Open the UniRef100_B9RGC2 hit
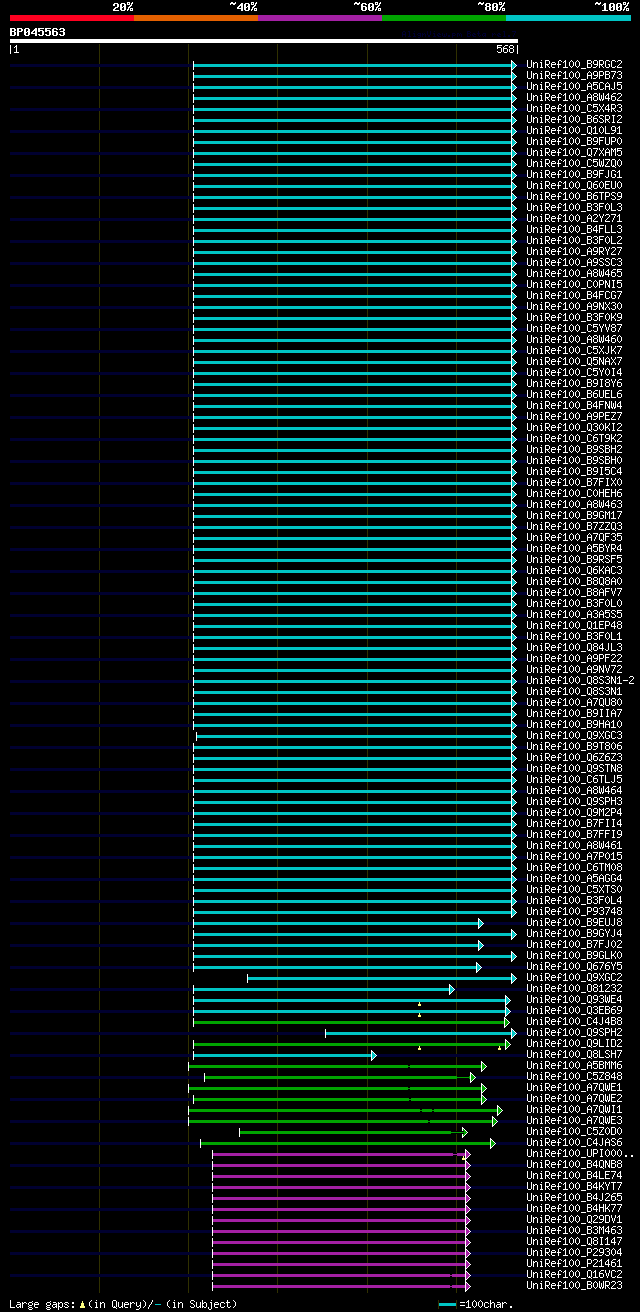This screenshot has width=640, height=1312. pos(574,64)
